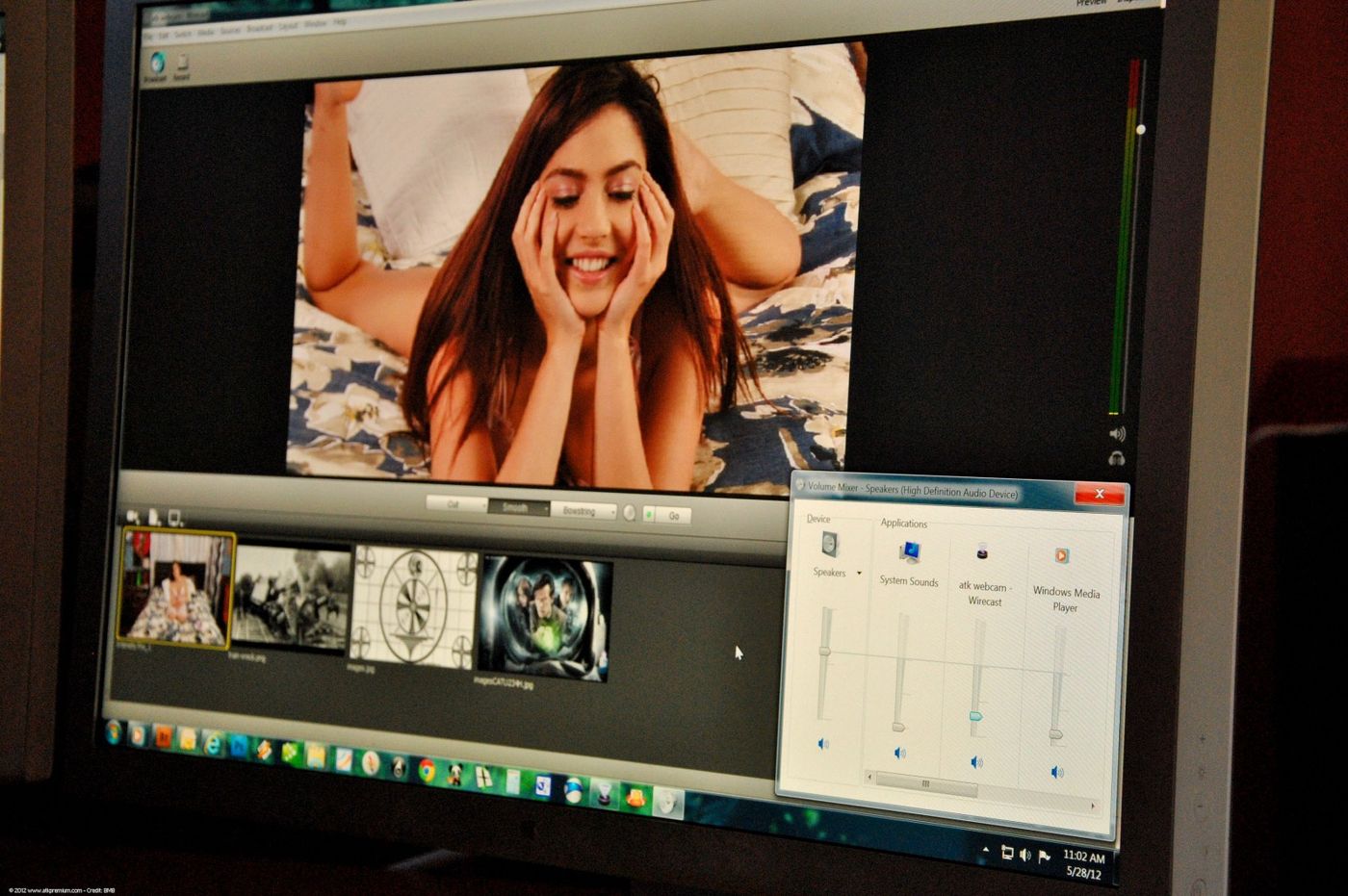Screen dimensions: 1348x896
Task: Mute the Windows Media Player volume
Action: click(1056, 772)
